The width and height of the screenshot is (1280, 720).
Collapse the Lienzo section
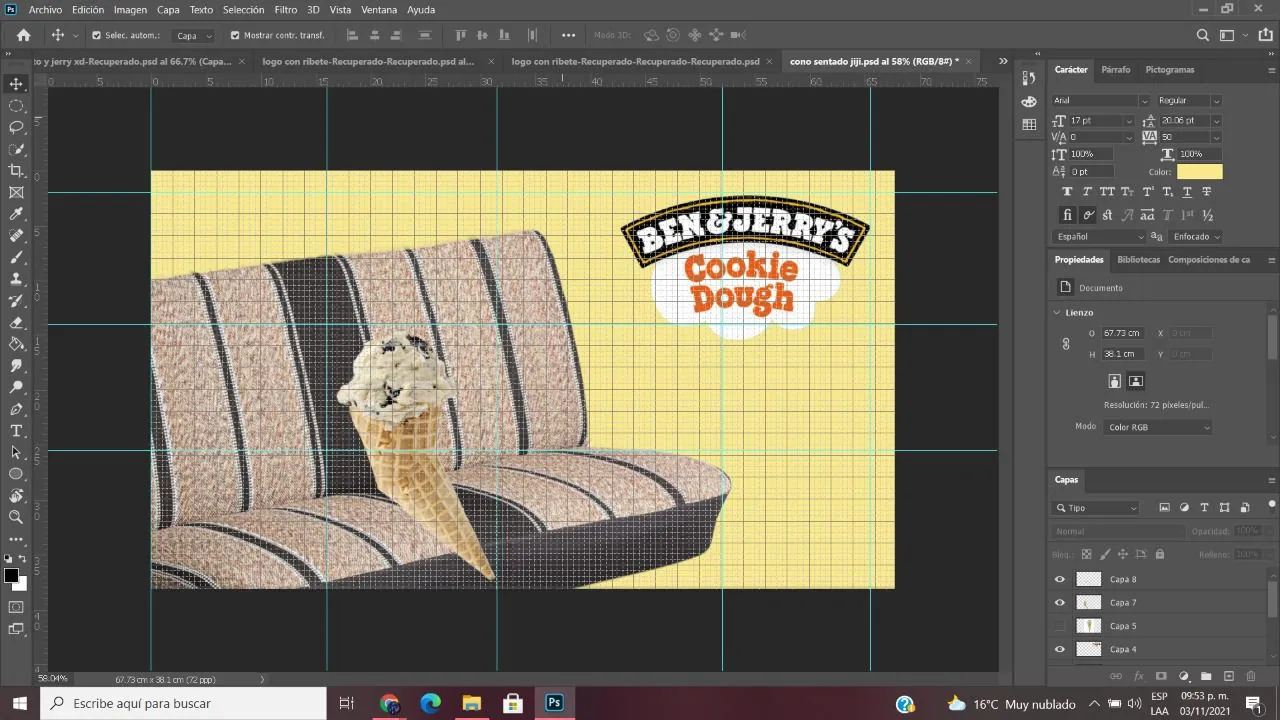[1058, 312]
